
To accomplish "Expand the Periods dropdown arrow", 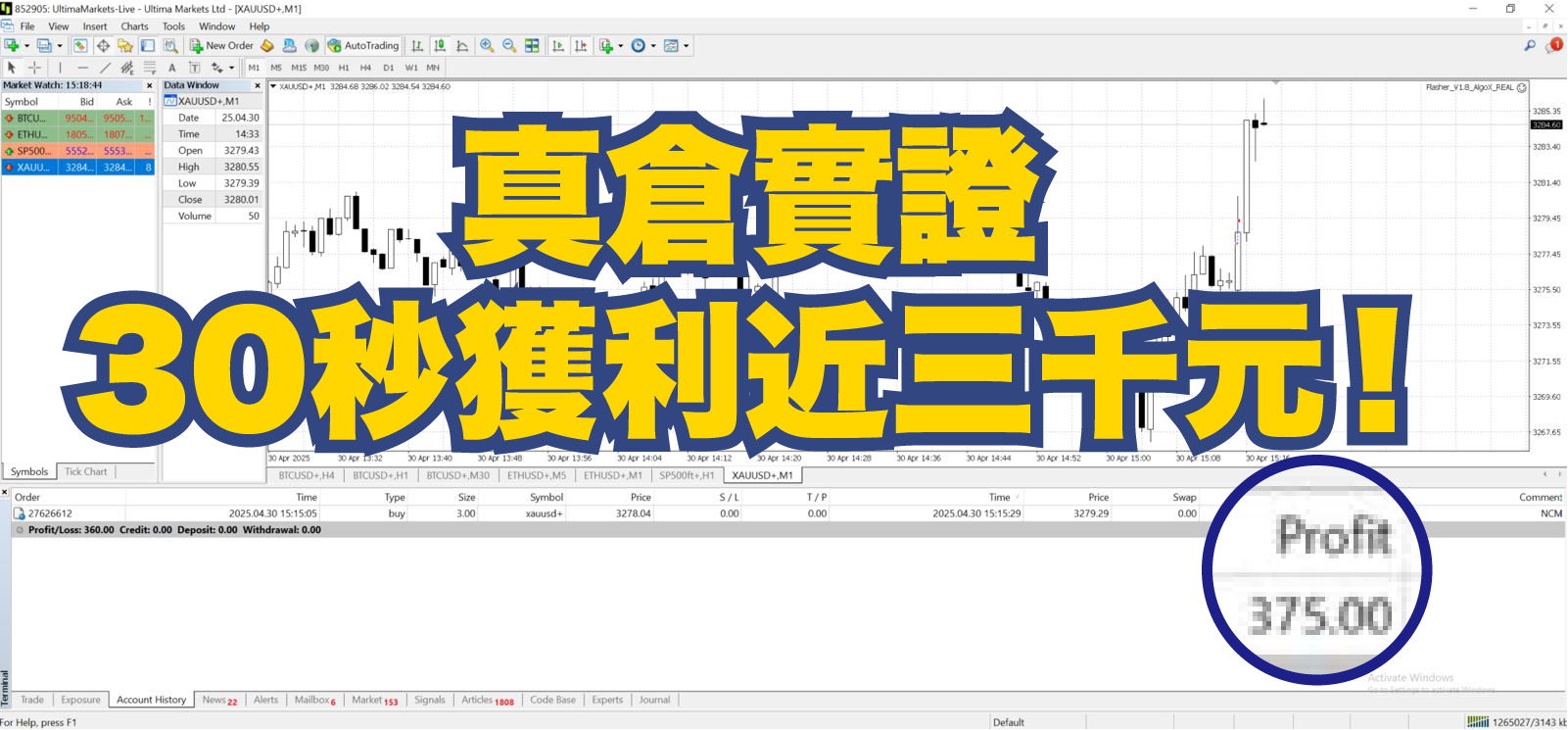I will pyautogui.click(x=653, y=45).
